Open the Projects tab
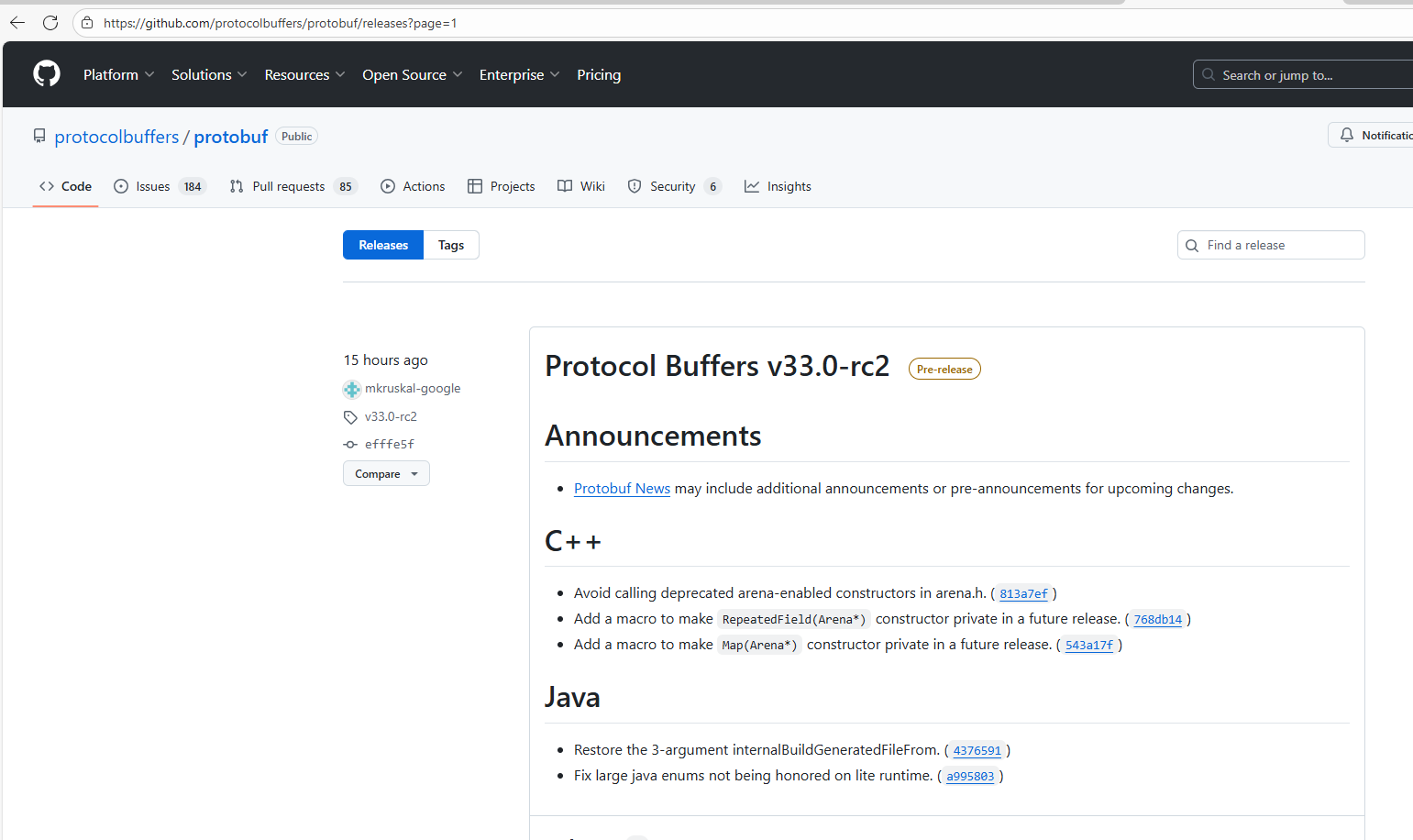This screenshot has height=840, width=1413. [x=501, y=186]
